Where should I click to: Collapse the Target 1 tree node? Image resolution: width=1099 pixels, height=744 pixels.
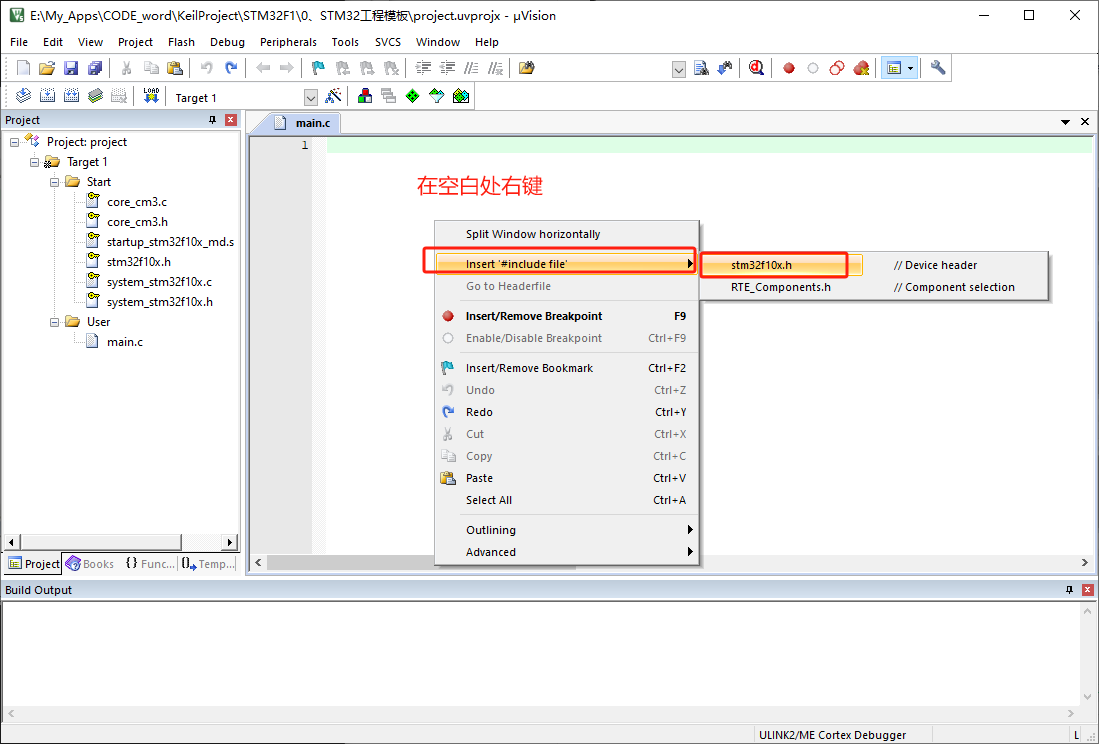point(34,163)
